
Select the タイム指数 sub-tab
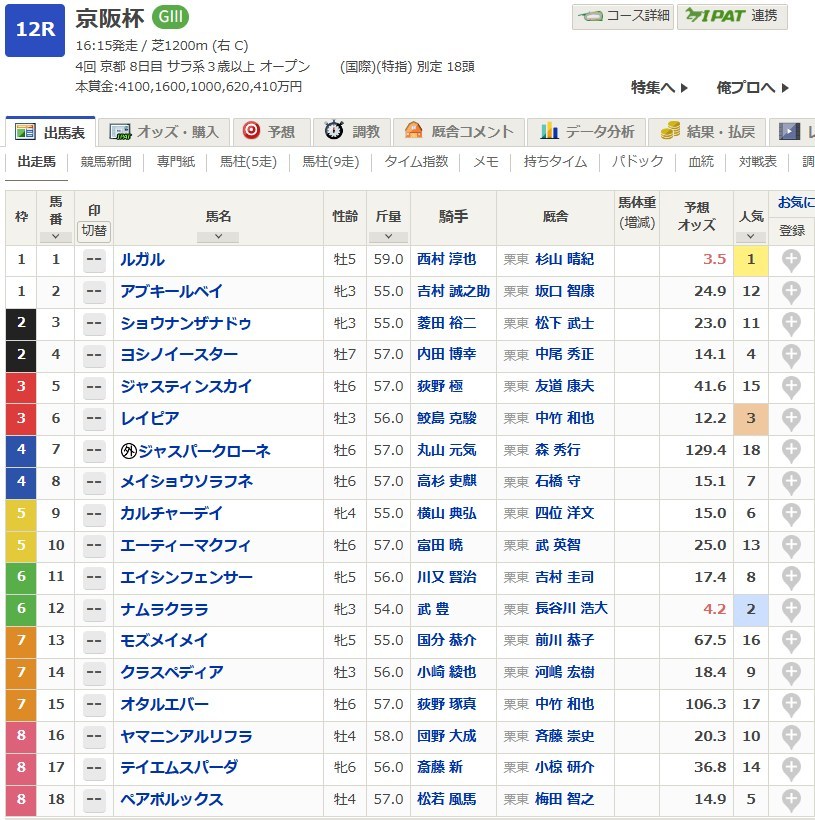pos(417,162)
